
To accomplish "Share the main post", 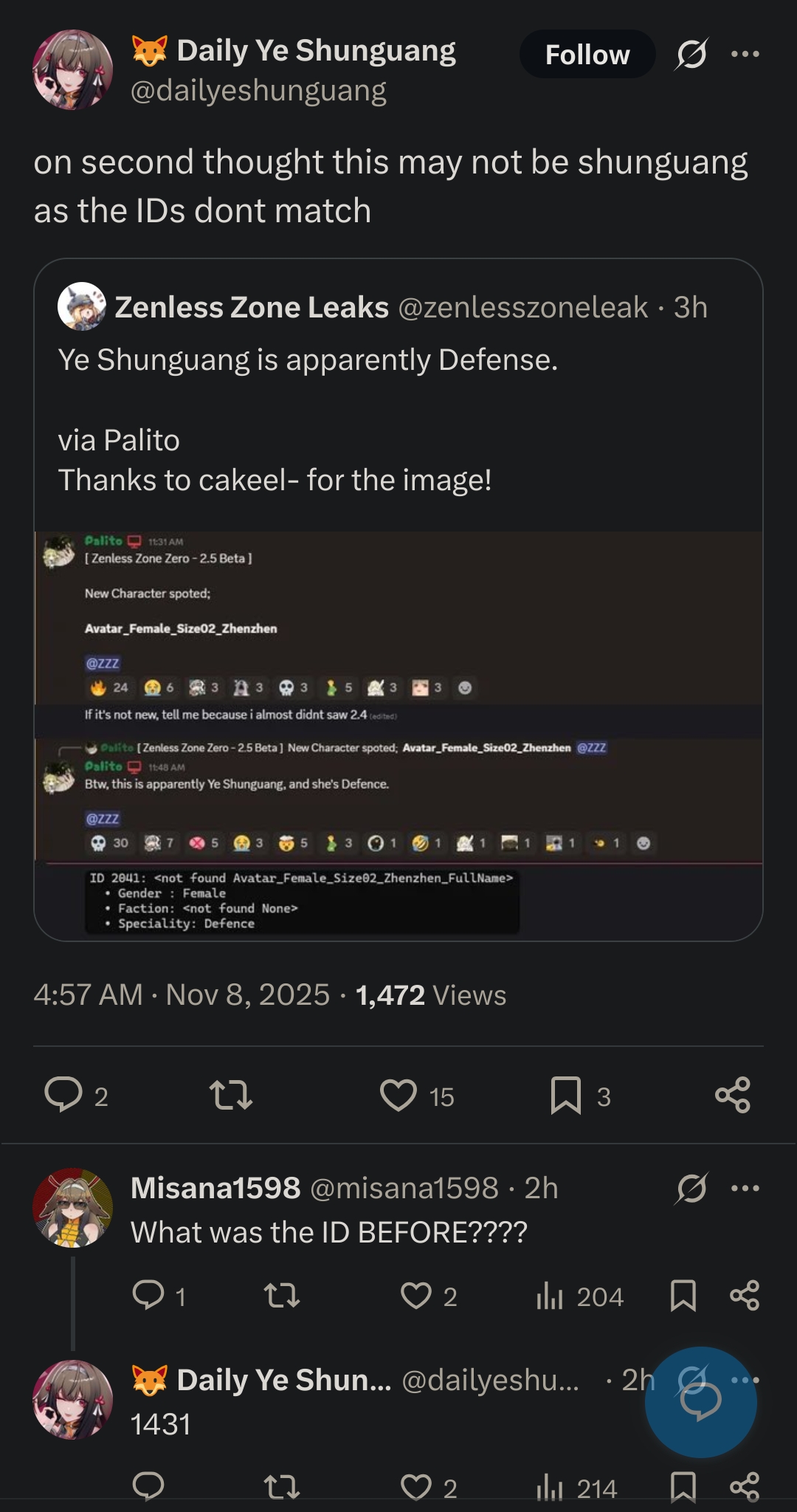I will (733, 1095).
